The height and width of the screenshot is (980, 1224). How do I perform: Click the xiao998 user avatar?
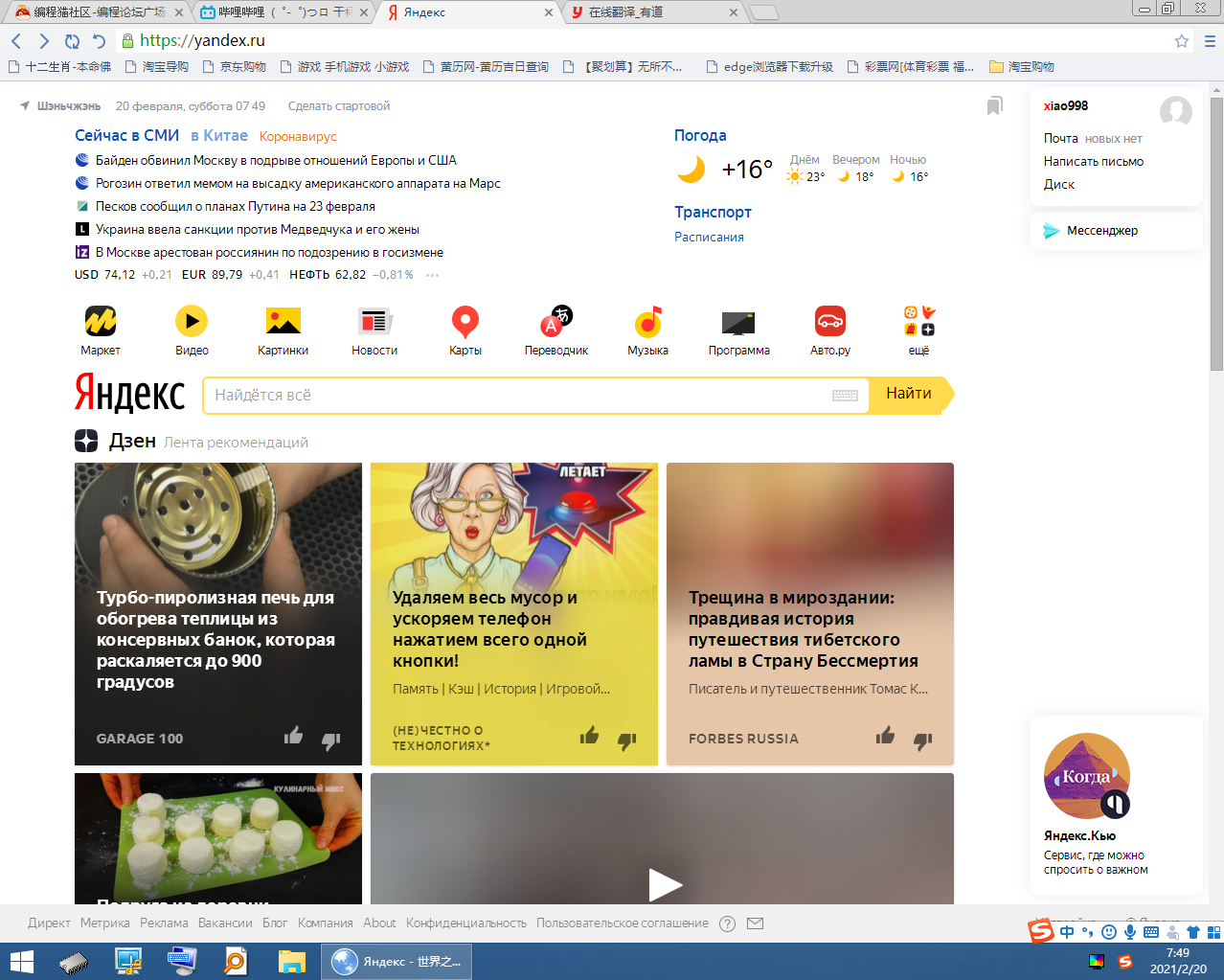[x=1175, y=112]
